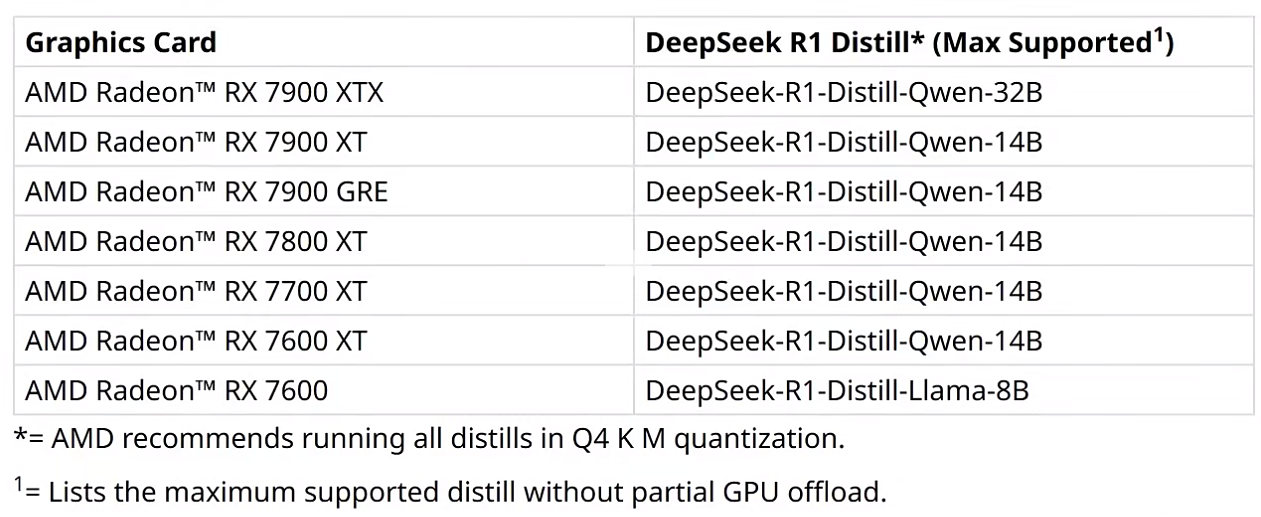
Task: Click the DeepSeek-R1-Distill-Llama-8B cell
Action: coord(837,390)
